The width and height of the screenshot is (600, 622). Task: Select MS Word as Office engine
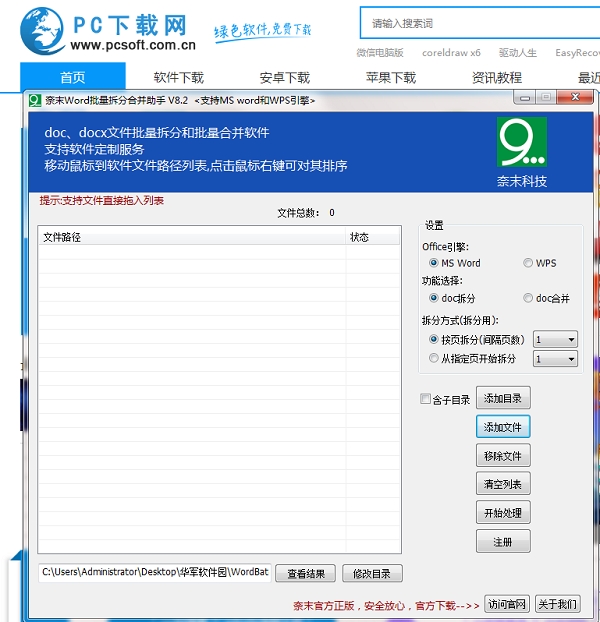(455, 263)
